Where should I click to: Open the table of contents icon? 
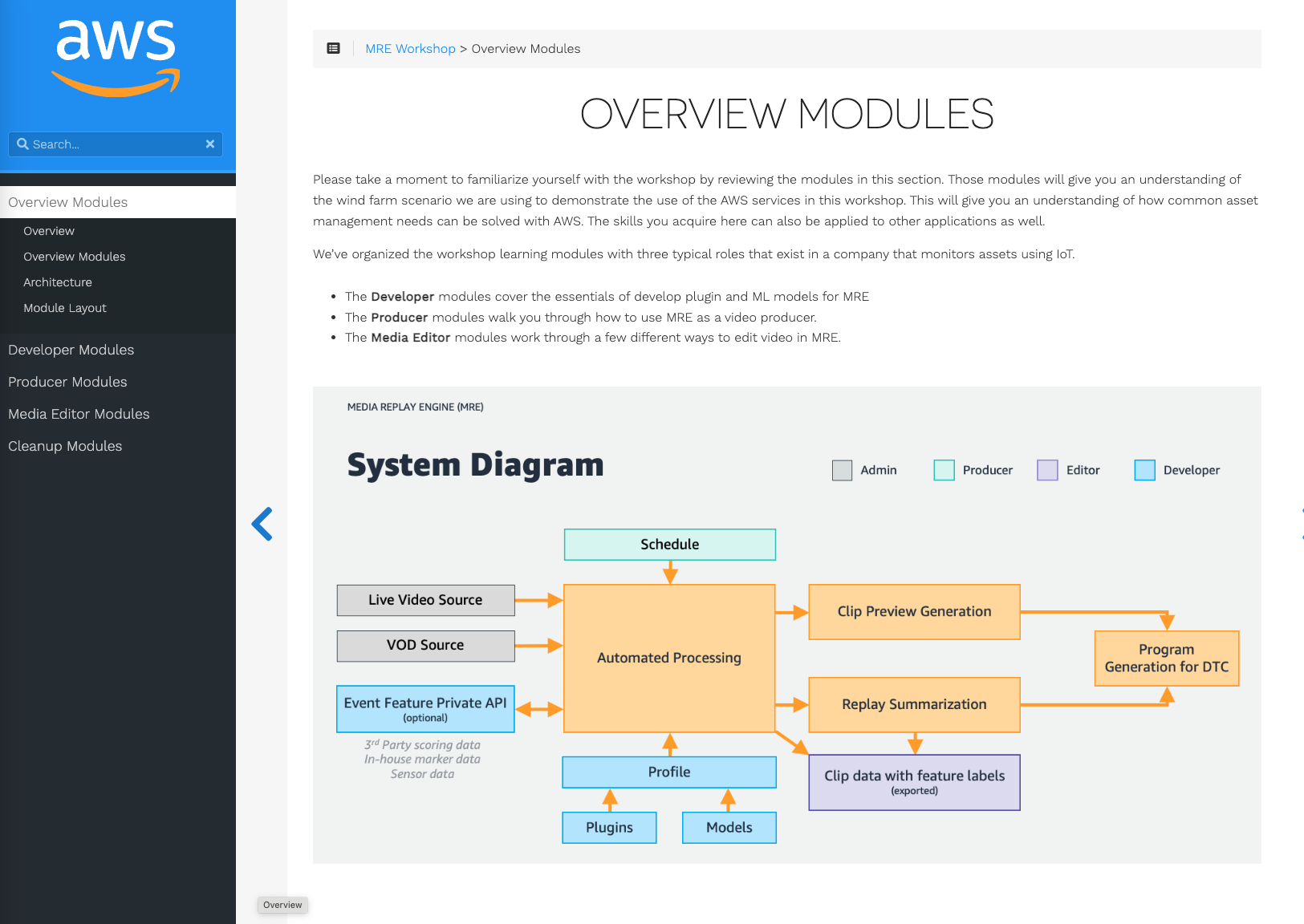[x=333, y=49]
